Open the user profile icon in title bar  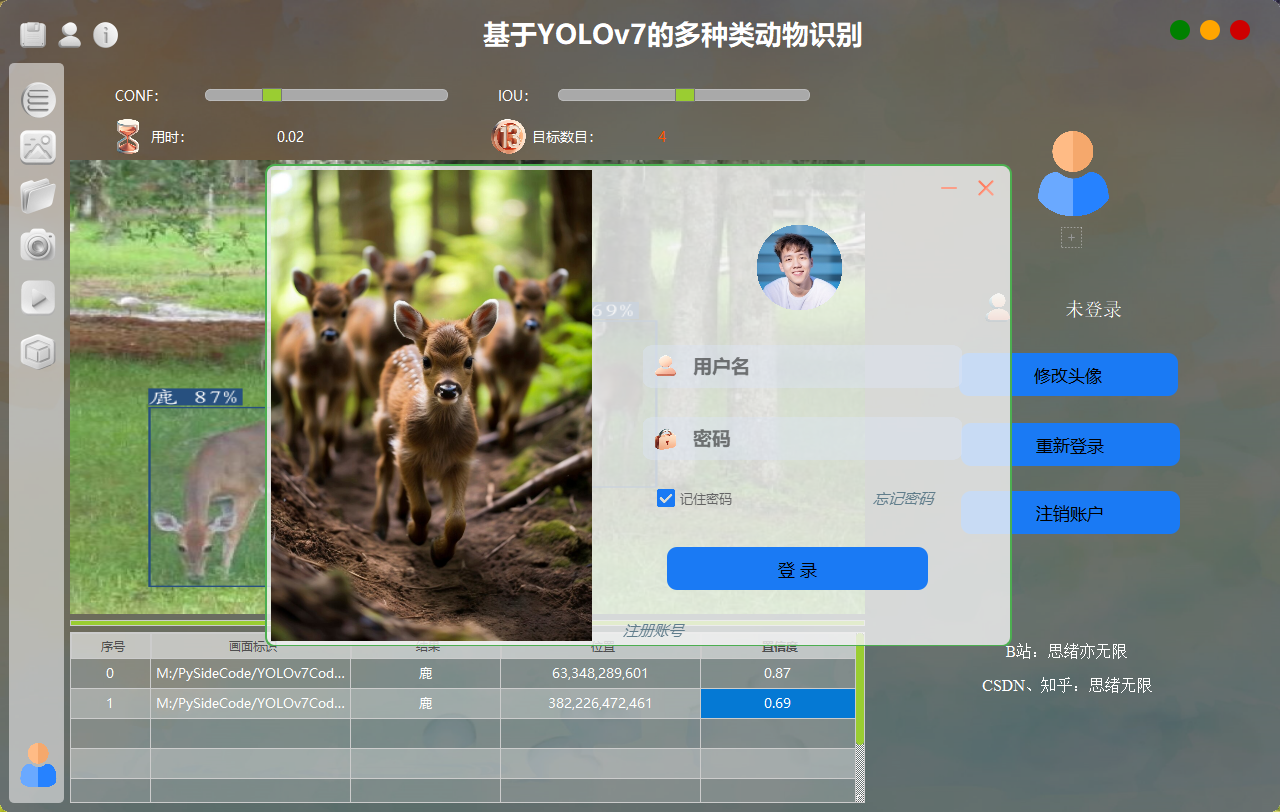[x=69, y=35]
